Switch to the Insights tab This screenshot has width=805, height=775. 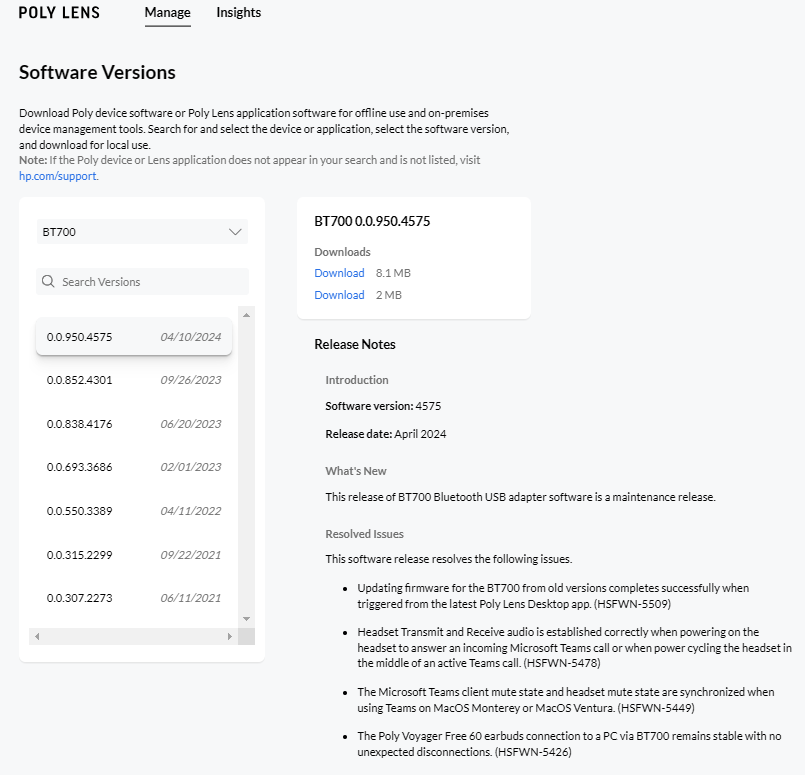(239, 12)
